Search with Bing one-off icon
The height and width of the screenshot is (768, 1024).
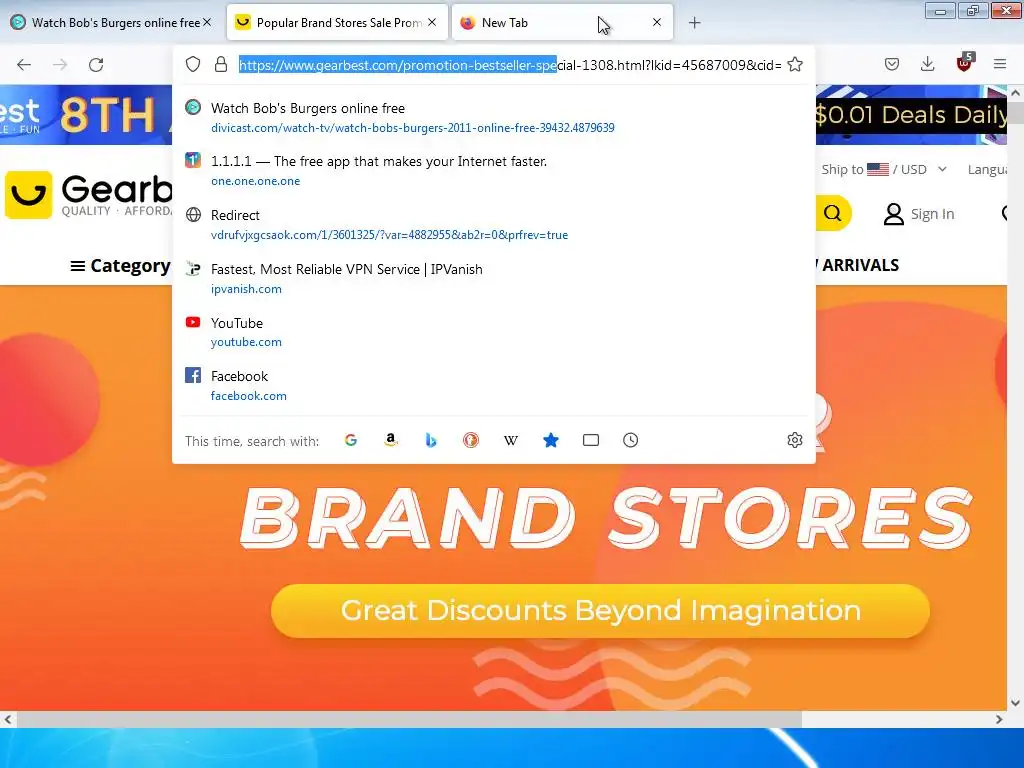pos(430,440)
